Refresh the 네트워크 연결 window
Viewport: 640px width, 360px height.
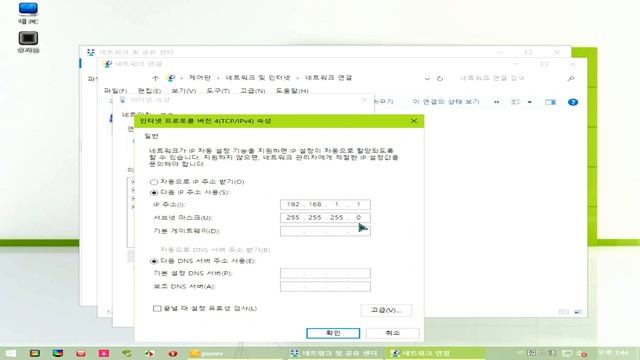(x=440, y=78)
